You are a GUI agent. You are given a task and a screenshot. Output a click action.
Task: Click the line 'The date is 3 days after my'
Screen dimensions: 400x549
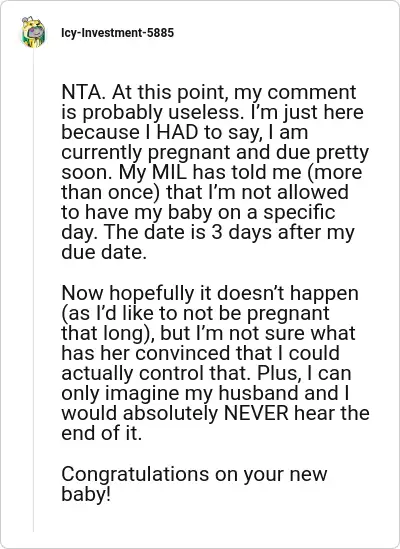pos(229,232)
